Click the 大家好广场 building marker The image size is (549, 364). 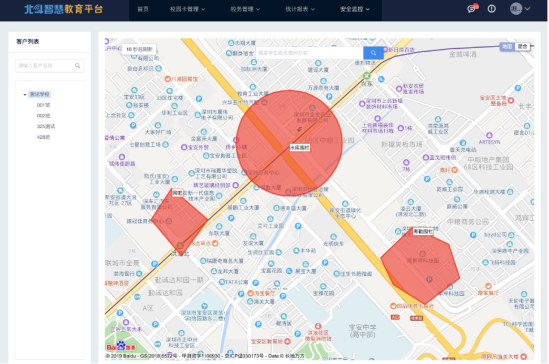(158, 125)
